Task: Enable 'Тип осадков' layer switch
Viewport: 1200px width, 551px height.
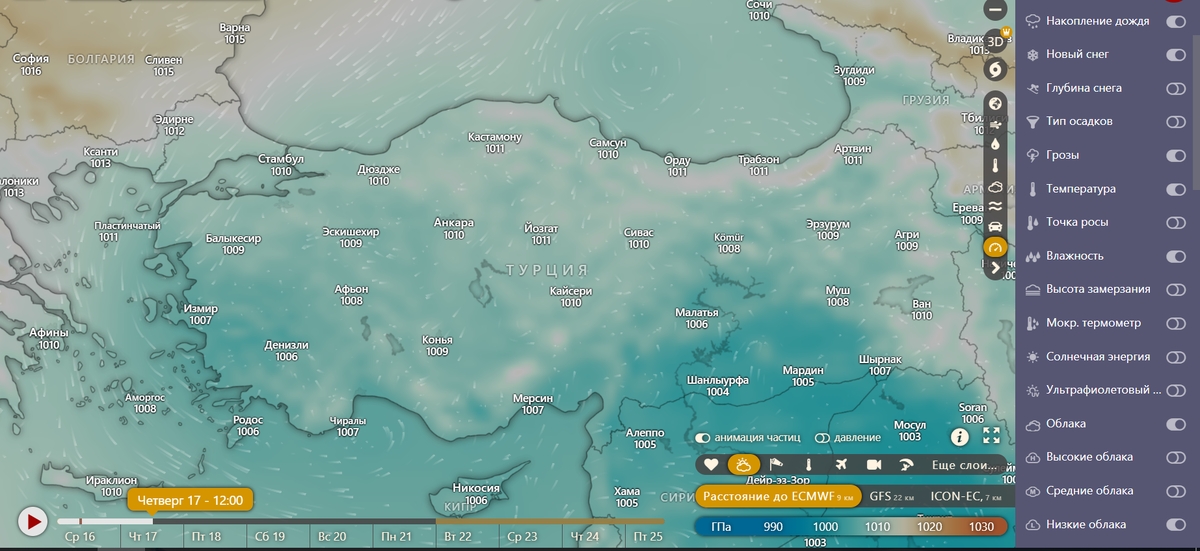Action: coord(1176,121)
